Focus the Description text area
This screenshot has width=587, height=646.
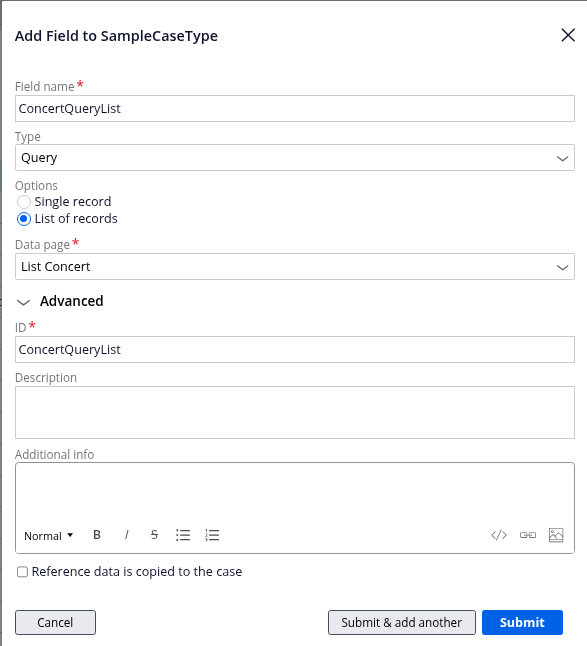coord(295,412)
